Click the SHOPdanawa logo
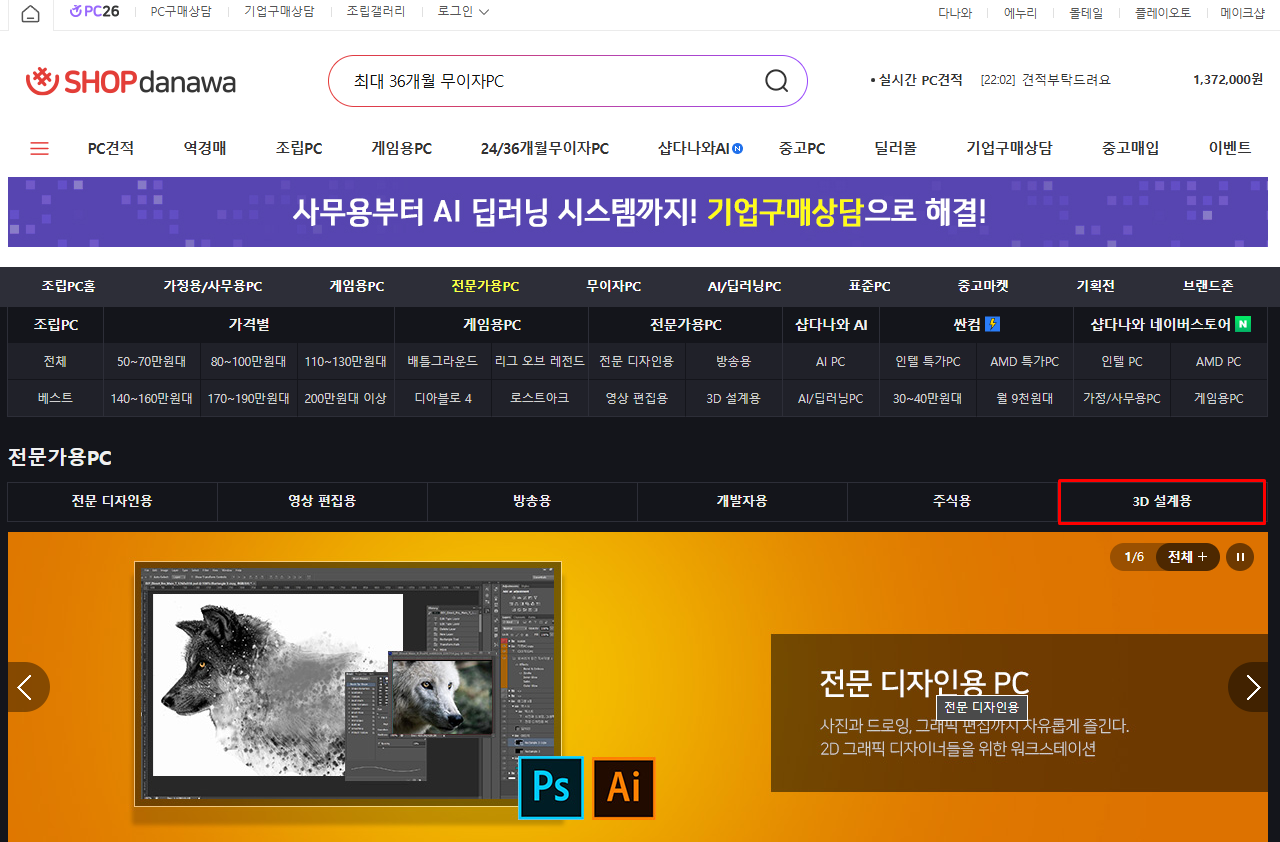The image size is (1280, 842). tap(131, 81)
